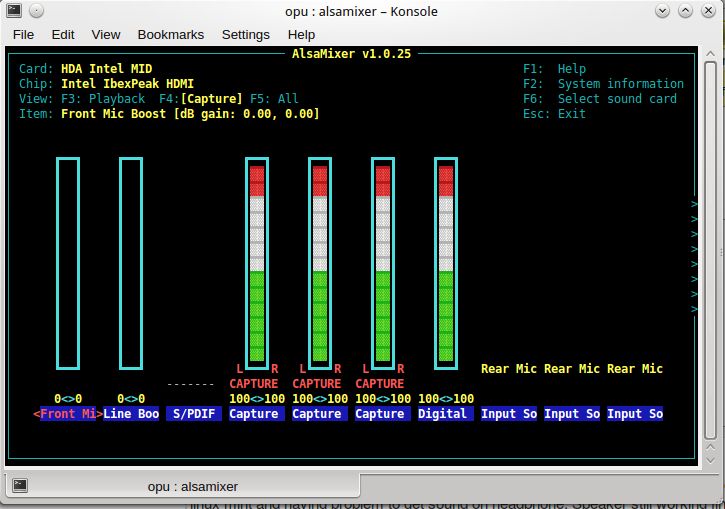
Task: Select the Line Boost channel label
Action: click(x=131, y=413)
